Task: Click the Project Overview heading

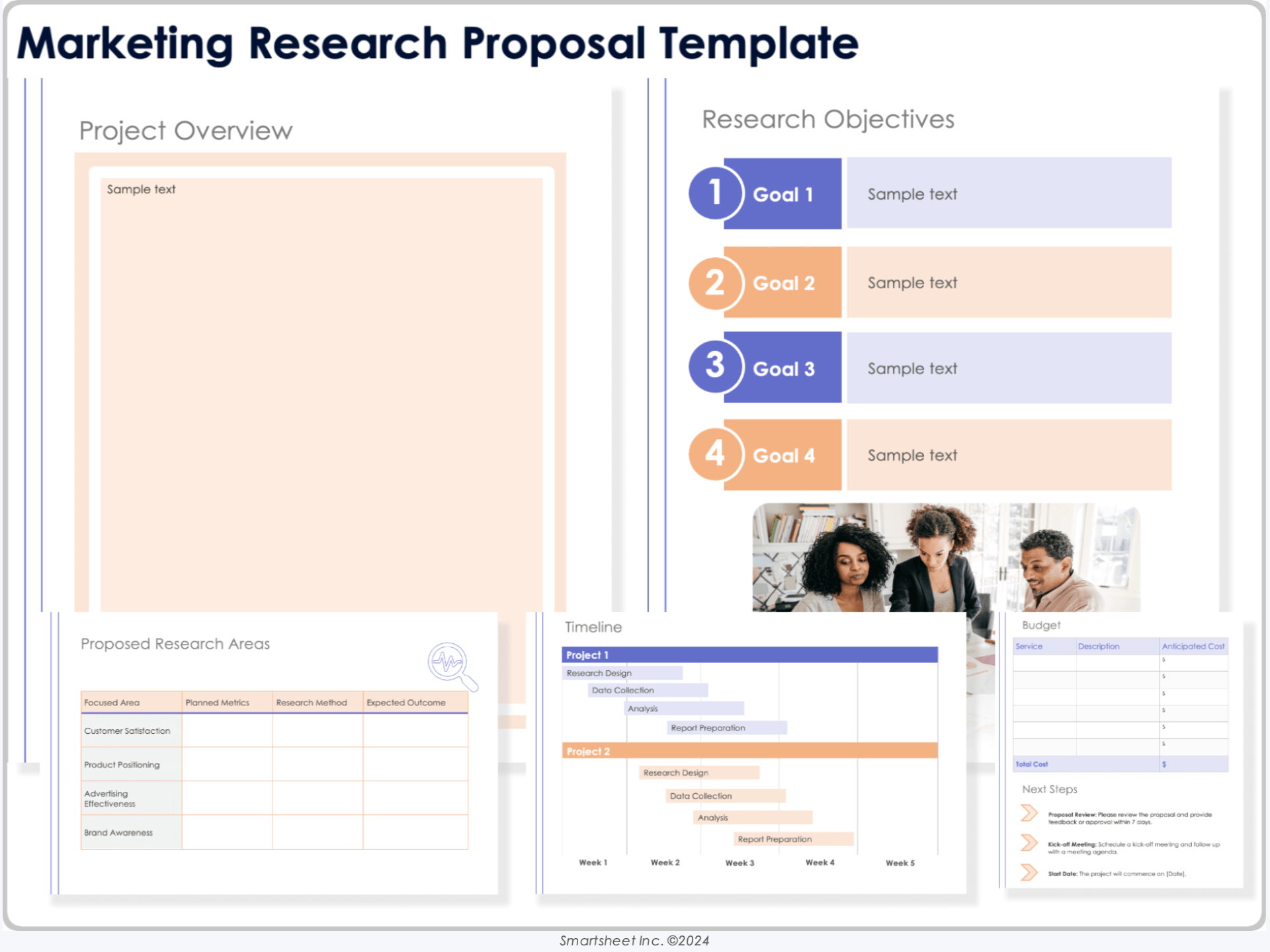Action: [186, 131]
